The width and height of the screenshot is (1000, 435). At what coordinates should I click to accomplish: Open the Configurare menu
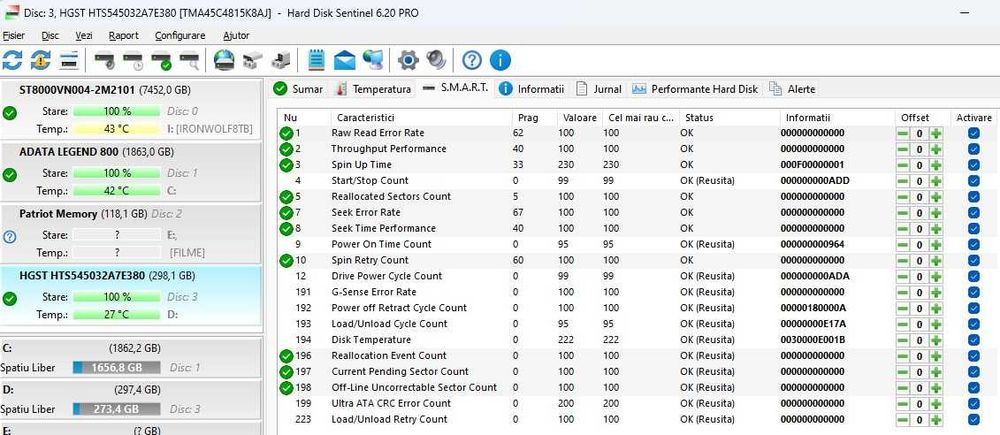click(x=180, y=36)
